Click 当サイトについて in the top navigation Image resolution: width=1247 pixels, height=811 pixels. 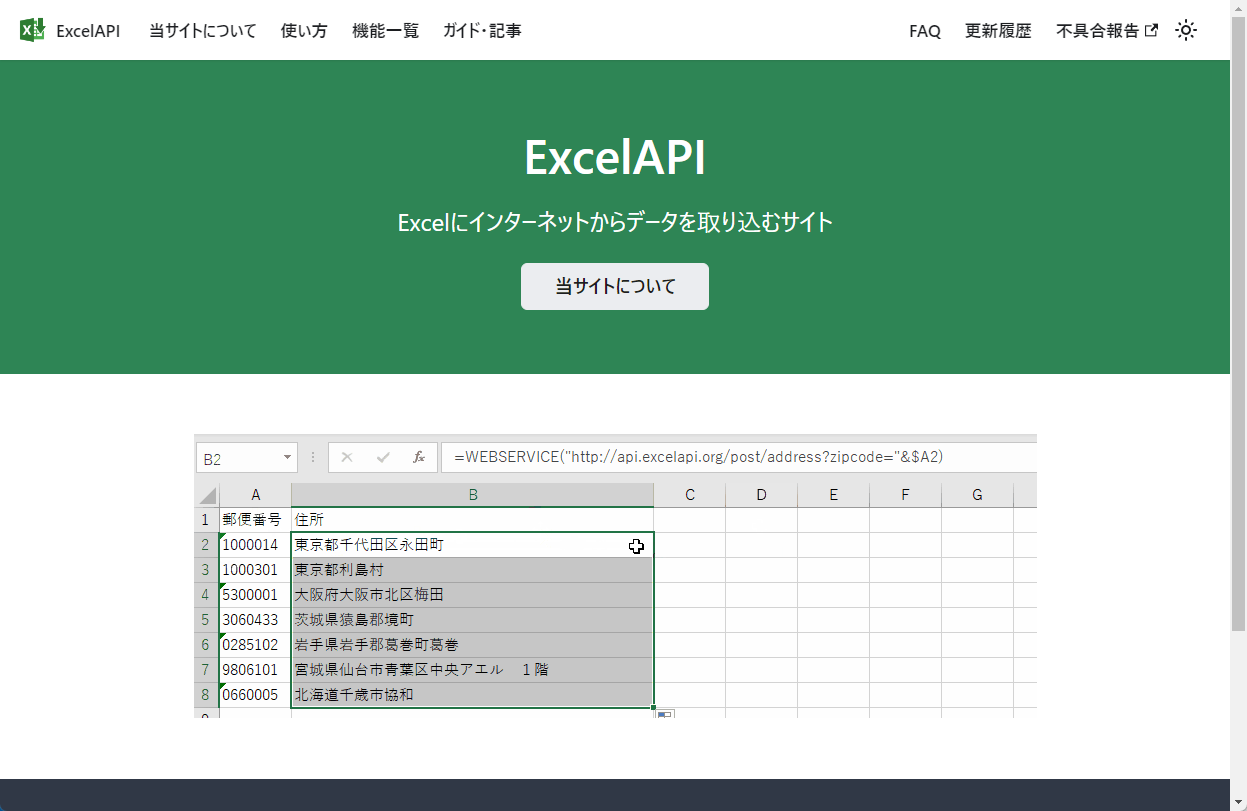(201, 31)
